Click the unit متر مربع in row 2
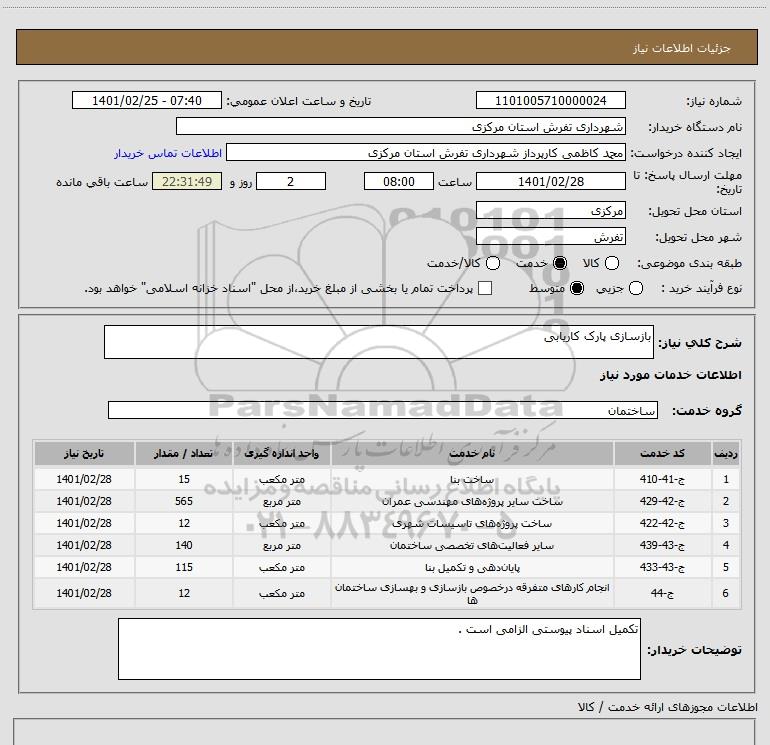 coord(281,501)
